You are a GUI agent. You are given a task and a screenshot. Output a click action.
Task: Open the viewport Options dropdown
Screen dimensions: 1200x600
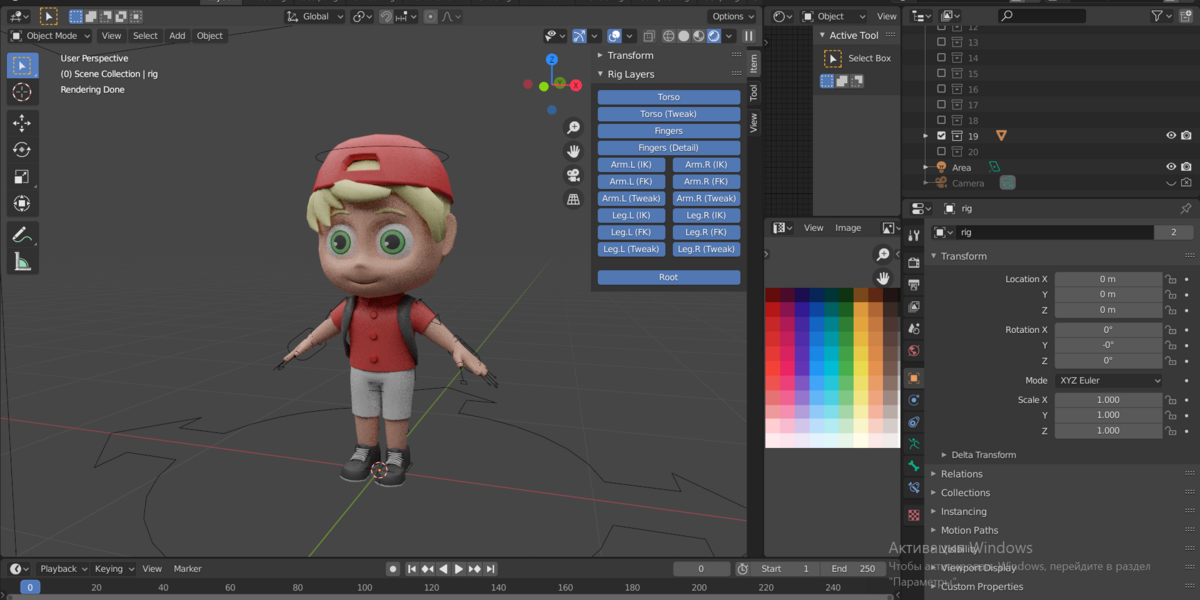[732, 16]
